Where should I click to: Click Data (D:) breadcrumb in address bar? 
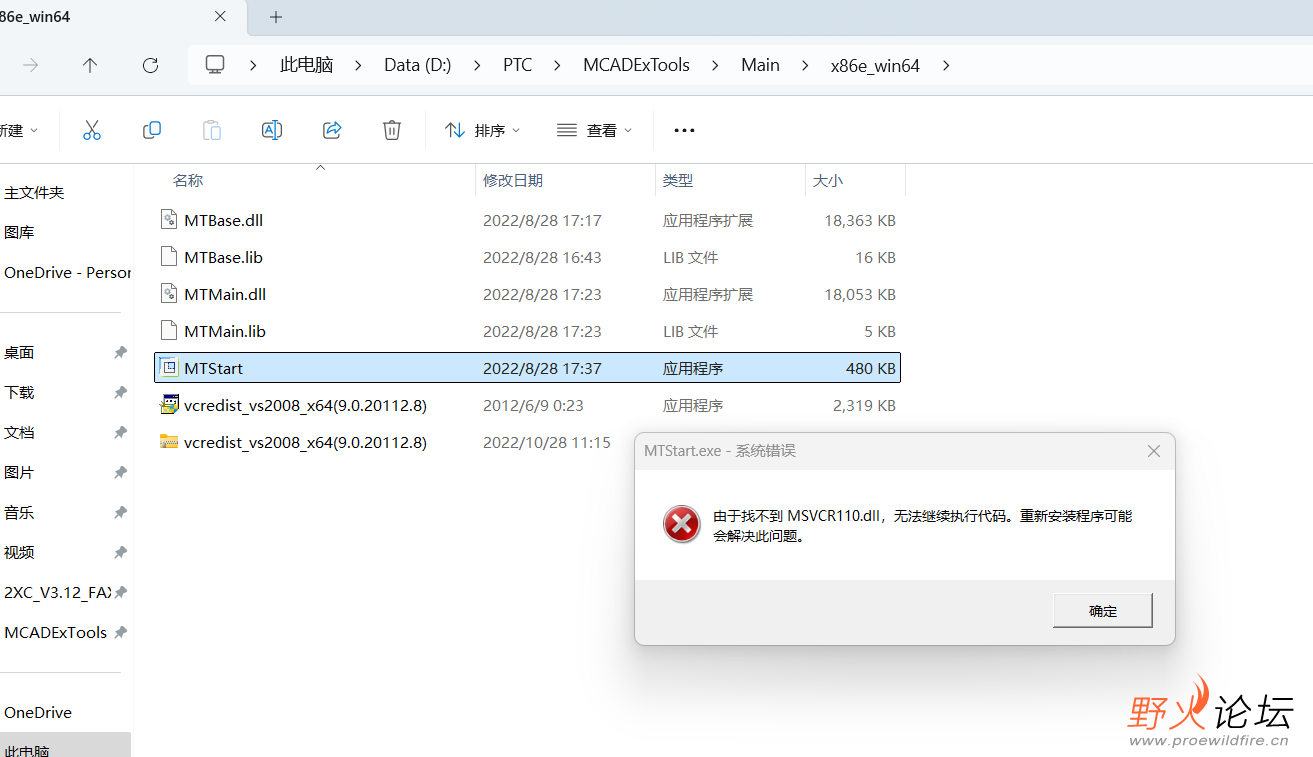point(418,65)
